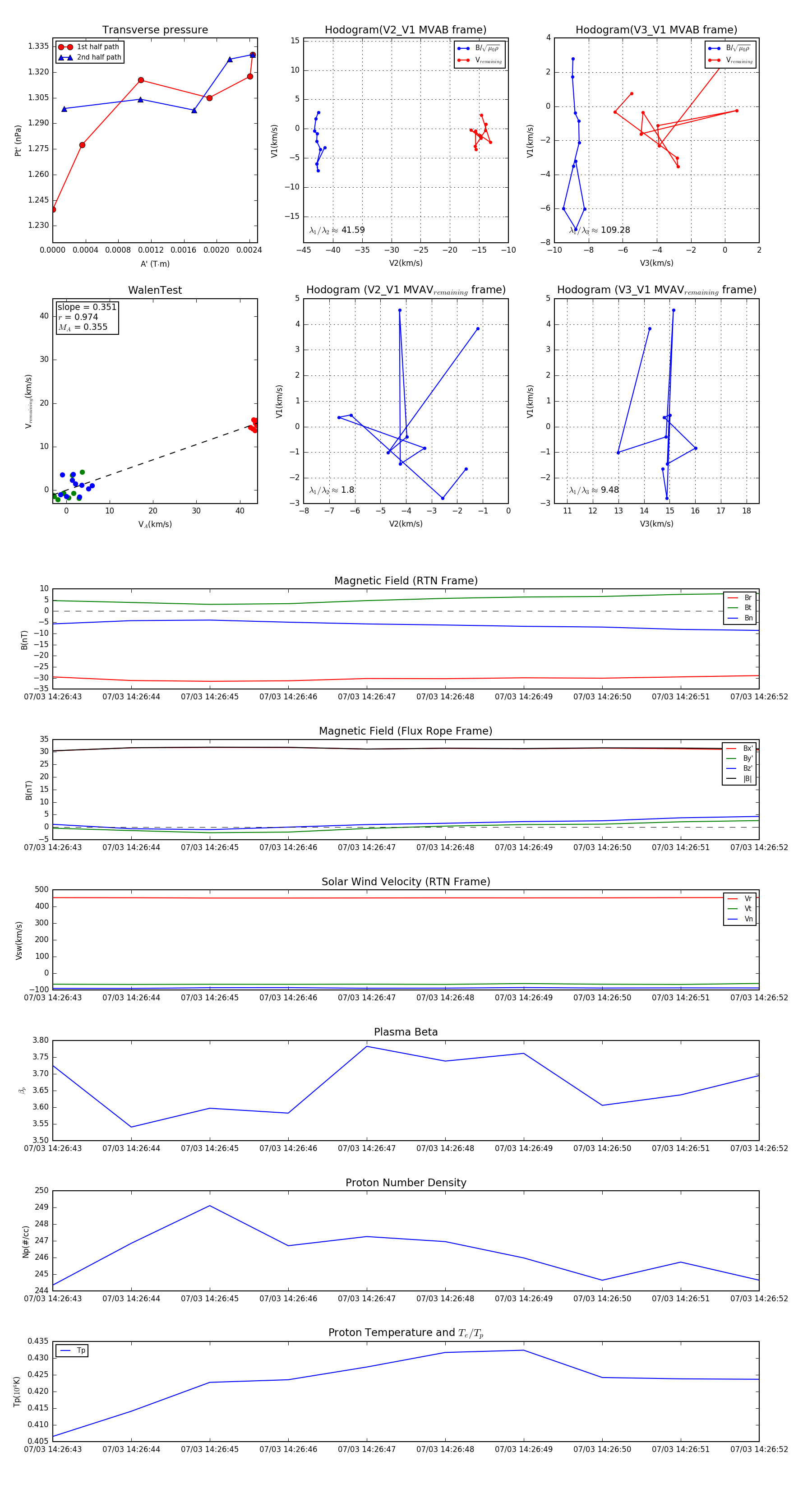Click the "Hodogram(V2_V1 MVAB frame)" title
This screenshot has width=812, height=1489.
point(405,30)
